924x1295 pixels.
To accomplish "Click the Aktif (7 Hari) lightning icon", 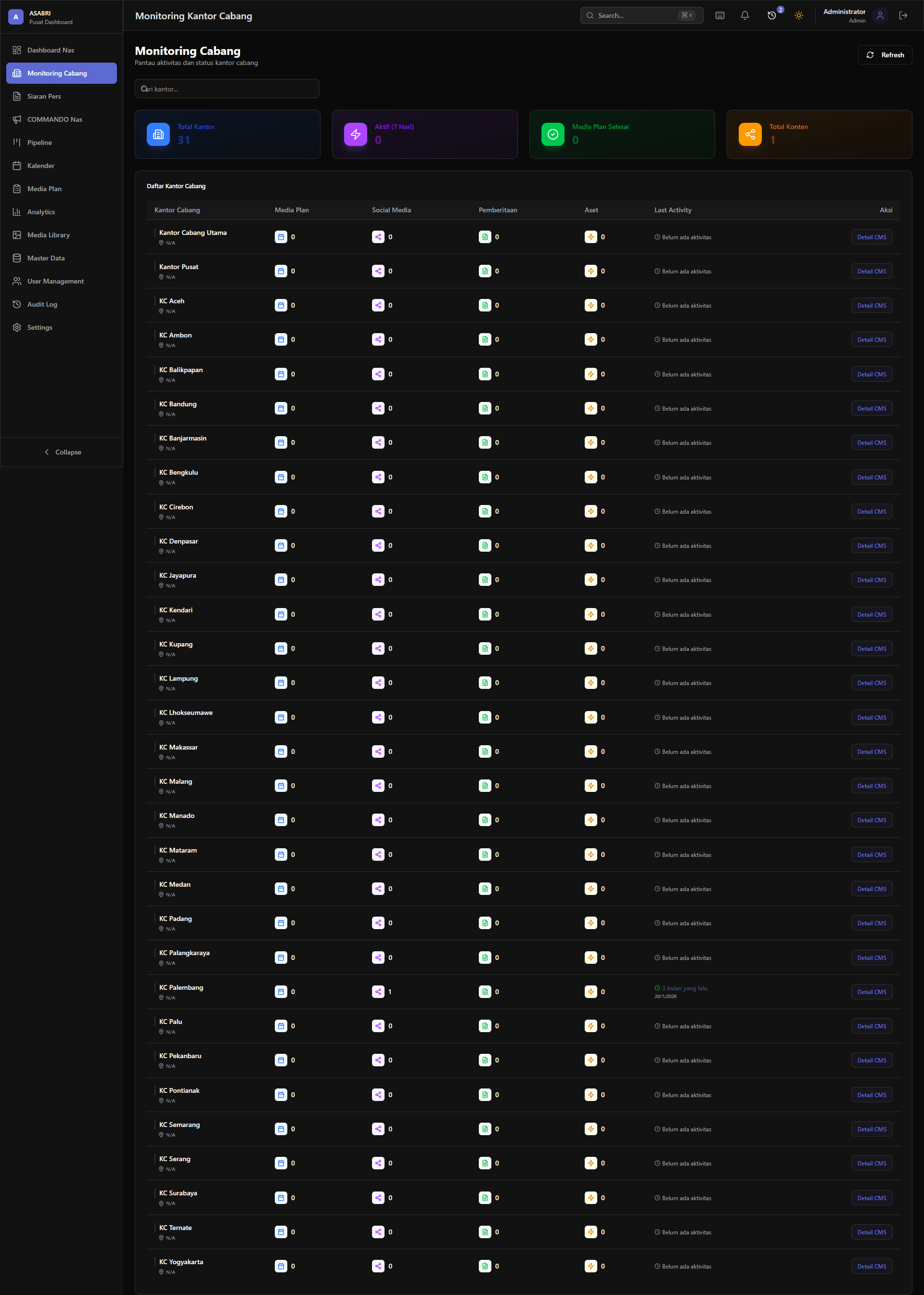I will click(356, 134).
